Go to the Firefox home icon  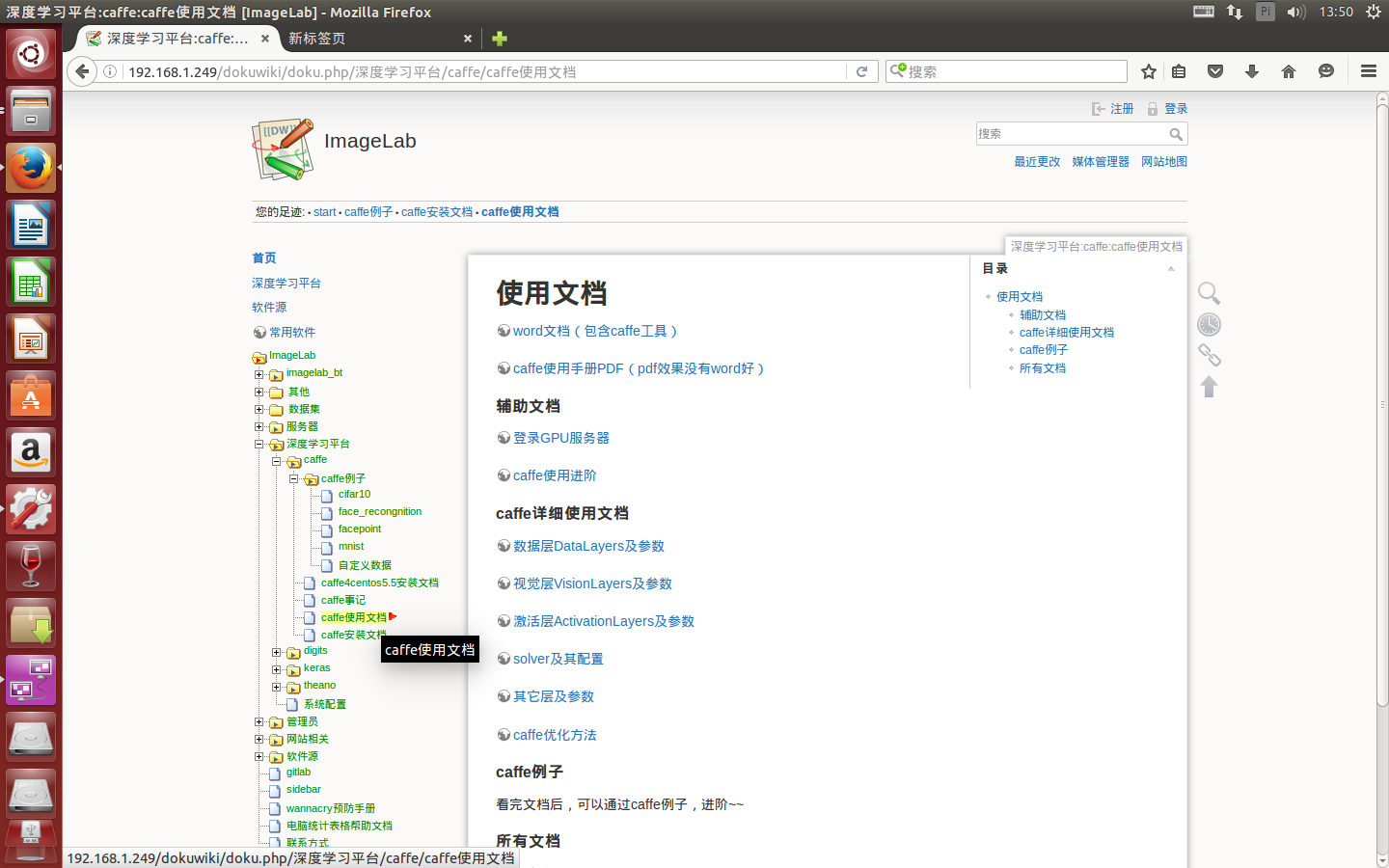coord(1289,71)
